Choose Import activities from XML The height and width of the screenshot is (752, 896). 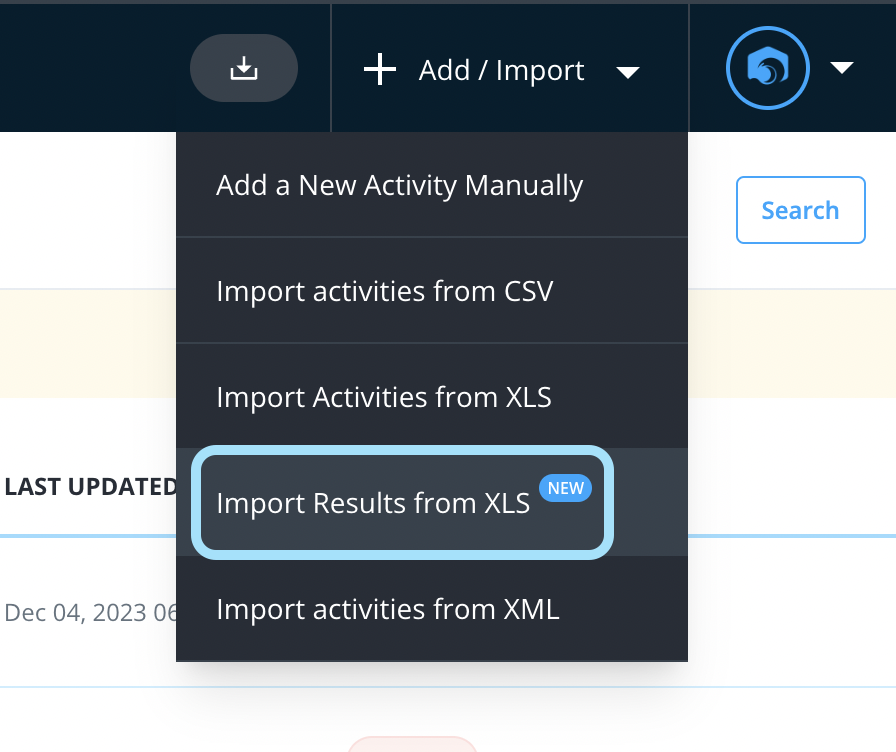[387, 609]
